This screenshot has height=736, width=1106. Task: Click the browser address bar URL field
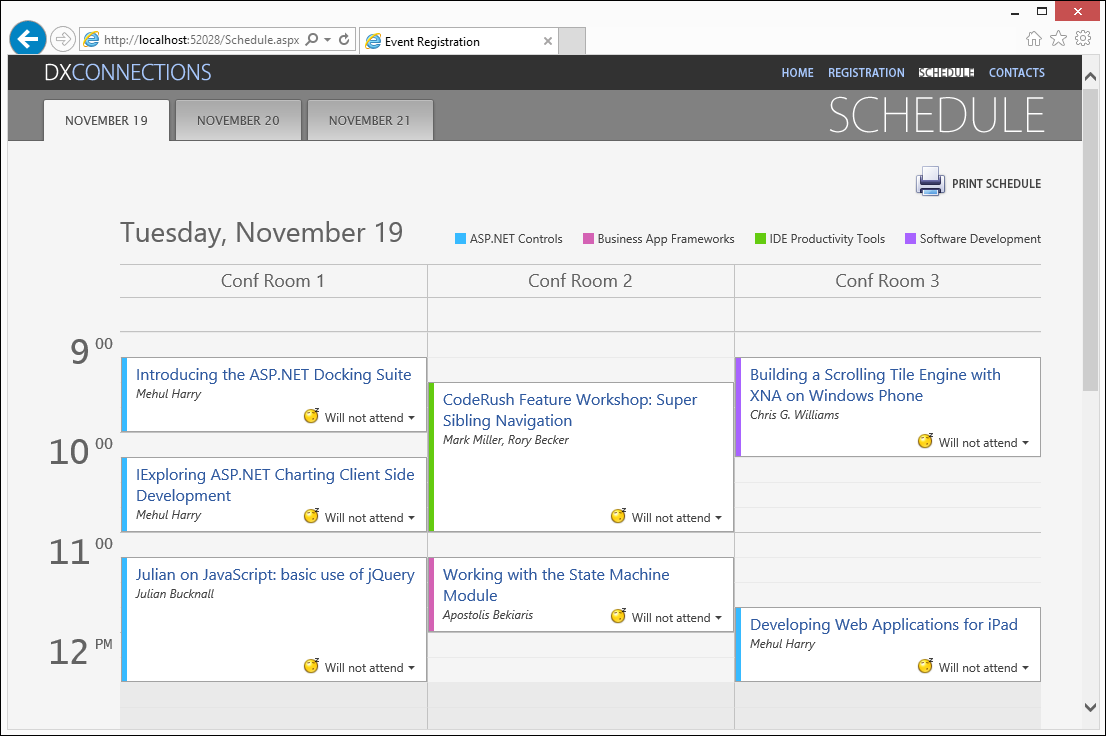coord(200,40)
